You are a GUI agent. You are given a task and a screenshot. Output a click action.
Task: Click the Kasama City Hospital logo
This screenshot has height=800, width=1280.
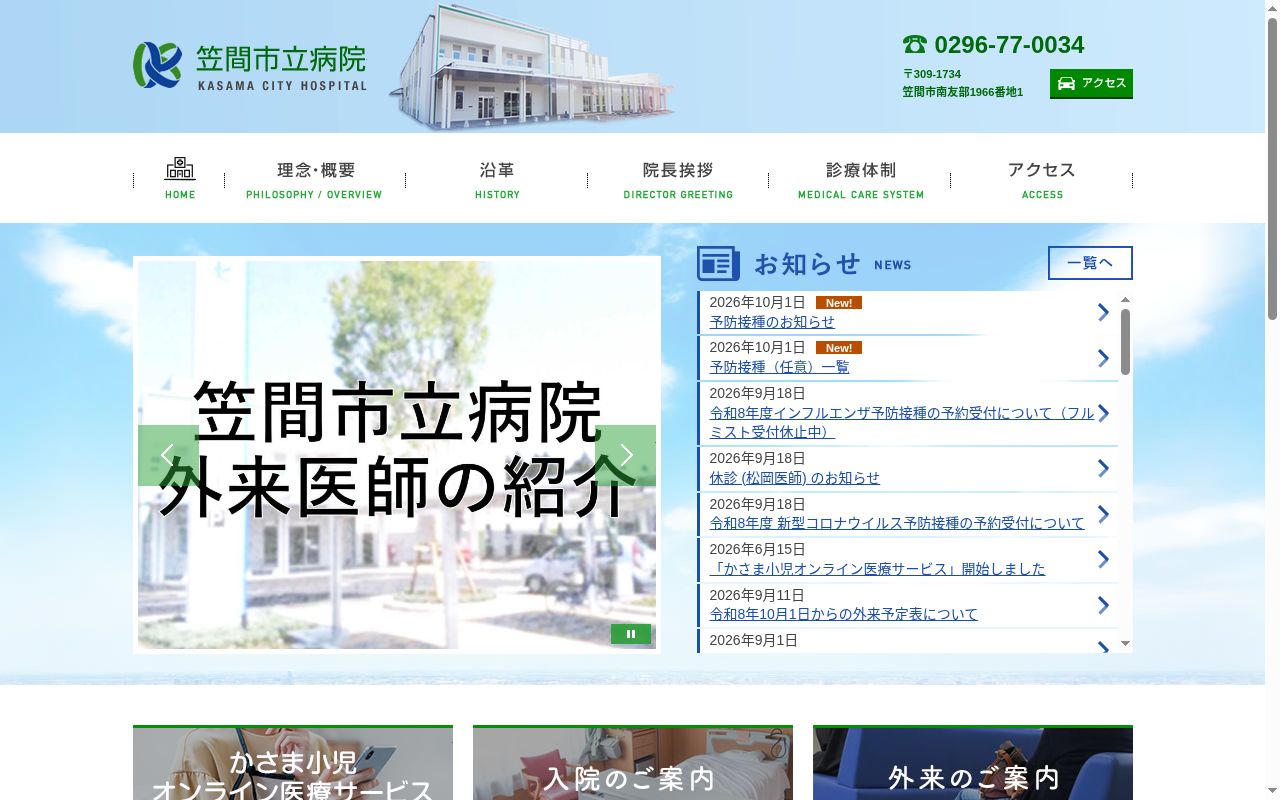(250, 66)
